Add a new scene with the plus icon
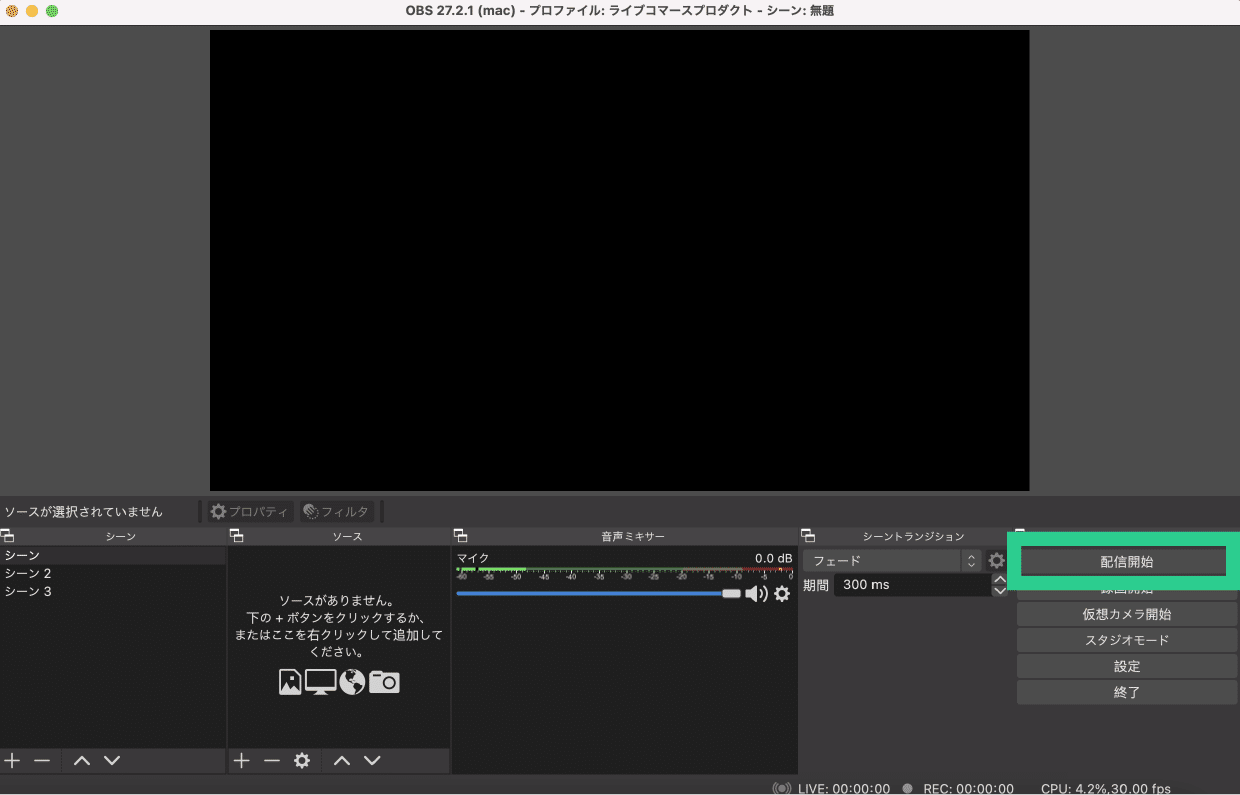 coord(12,760)
